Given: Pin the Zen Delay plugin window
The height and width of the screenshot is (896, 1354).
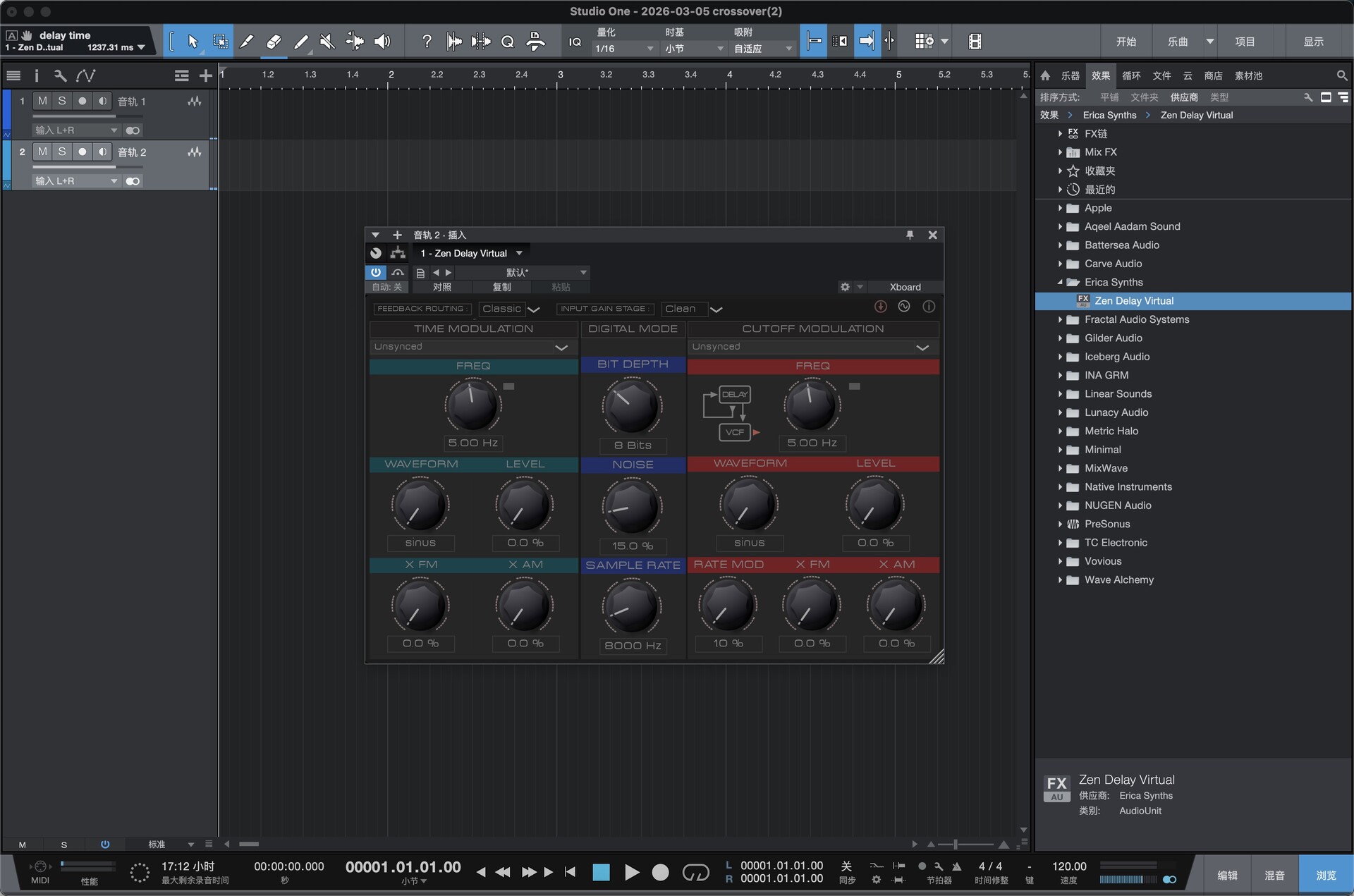Looking at the screenshot, I should pos(910,235).
